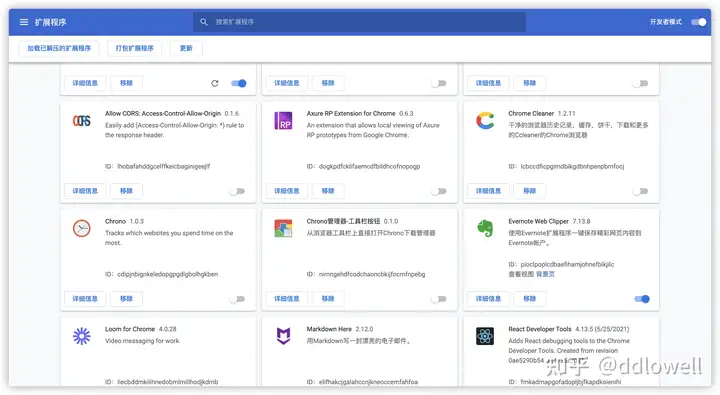Toggle developer mode switch
Image resolution: width=720 pixels, height=395 pixels.
698,22
